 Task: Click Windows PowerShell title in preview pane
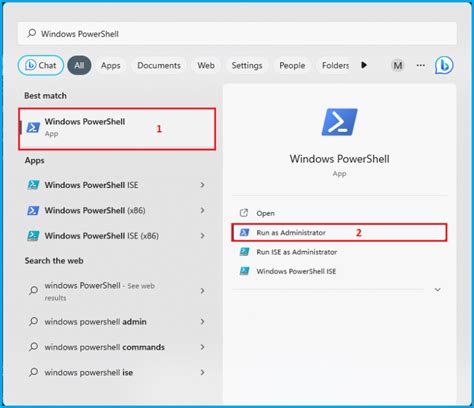339,159
